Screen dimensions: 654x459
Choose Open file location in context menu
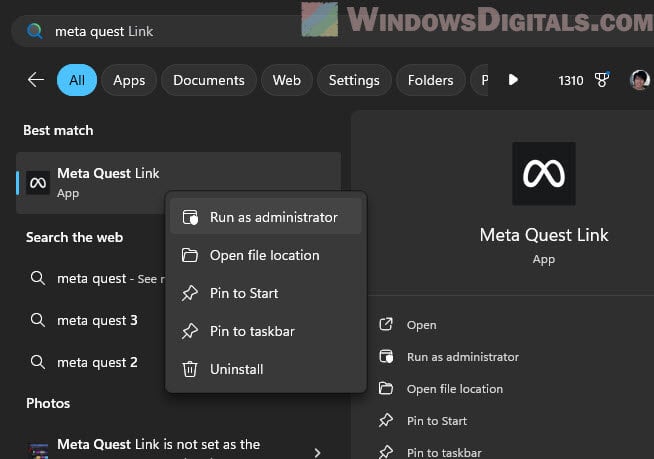[266, 255]
